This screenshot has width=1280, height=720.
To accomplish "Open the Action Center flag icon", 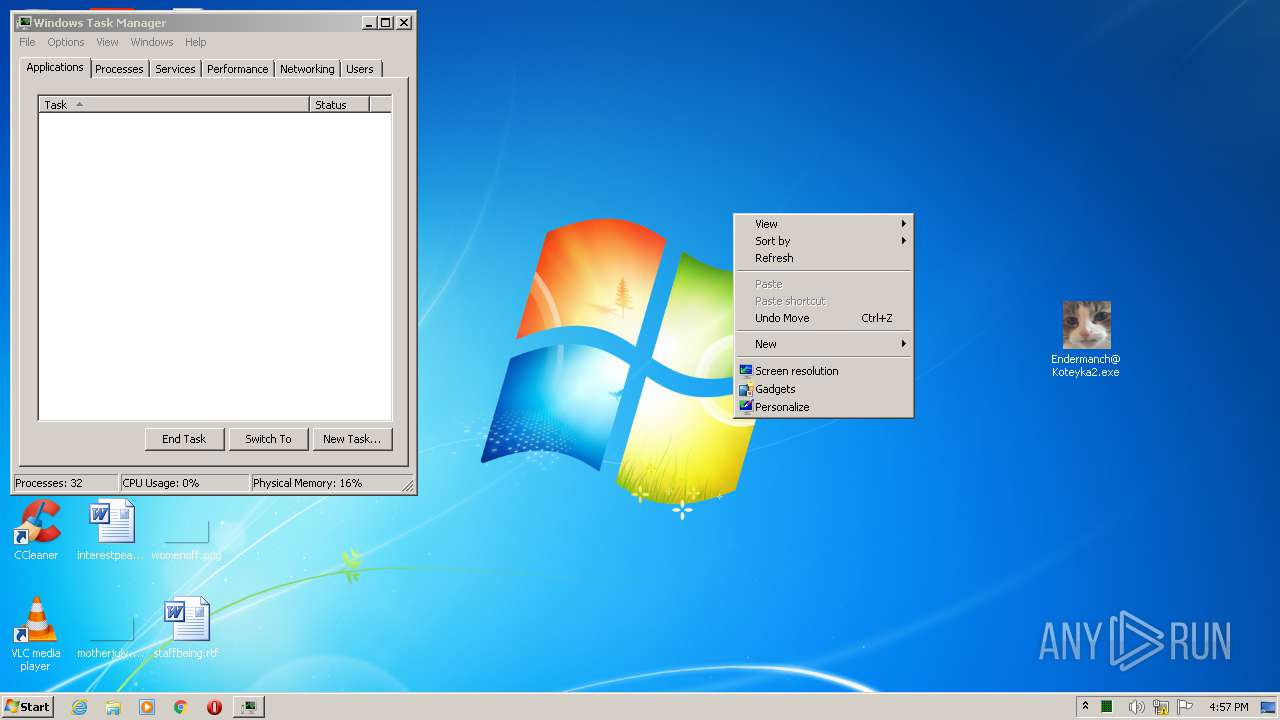I will coord(1185,707).
